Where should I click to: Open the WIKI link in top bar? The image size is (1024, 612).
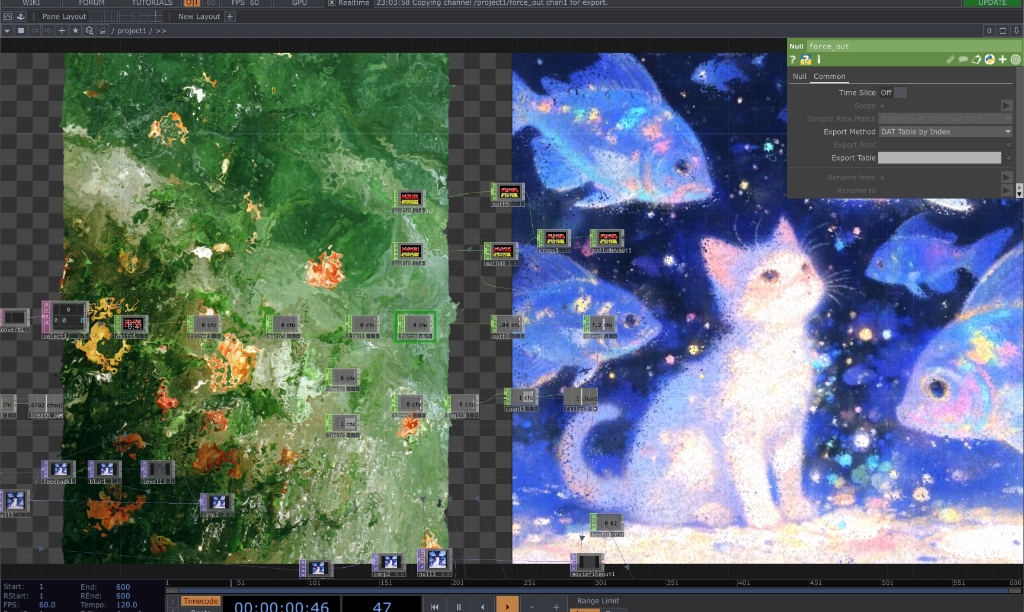click(x=31, y=3)
